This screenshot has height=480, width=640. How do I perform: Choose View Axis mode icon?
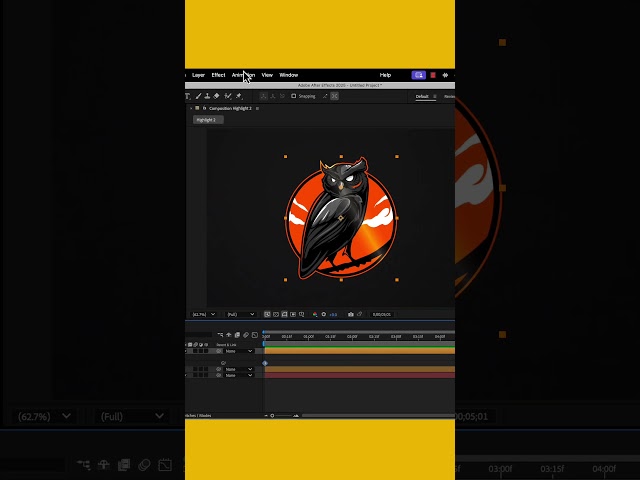tap(282, 96)
